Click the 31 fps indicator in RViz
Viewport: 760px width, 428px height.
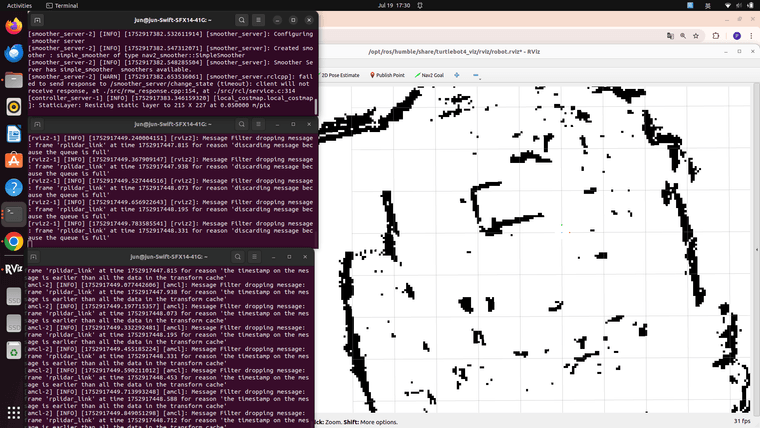click(x=742, y=421)
